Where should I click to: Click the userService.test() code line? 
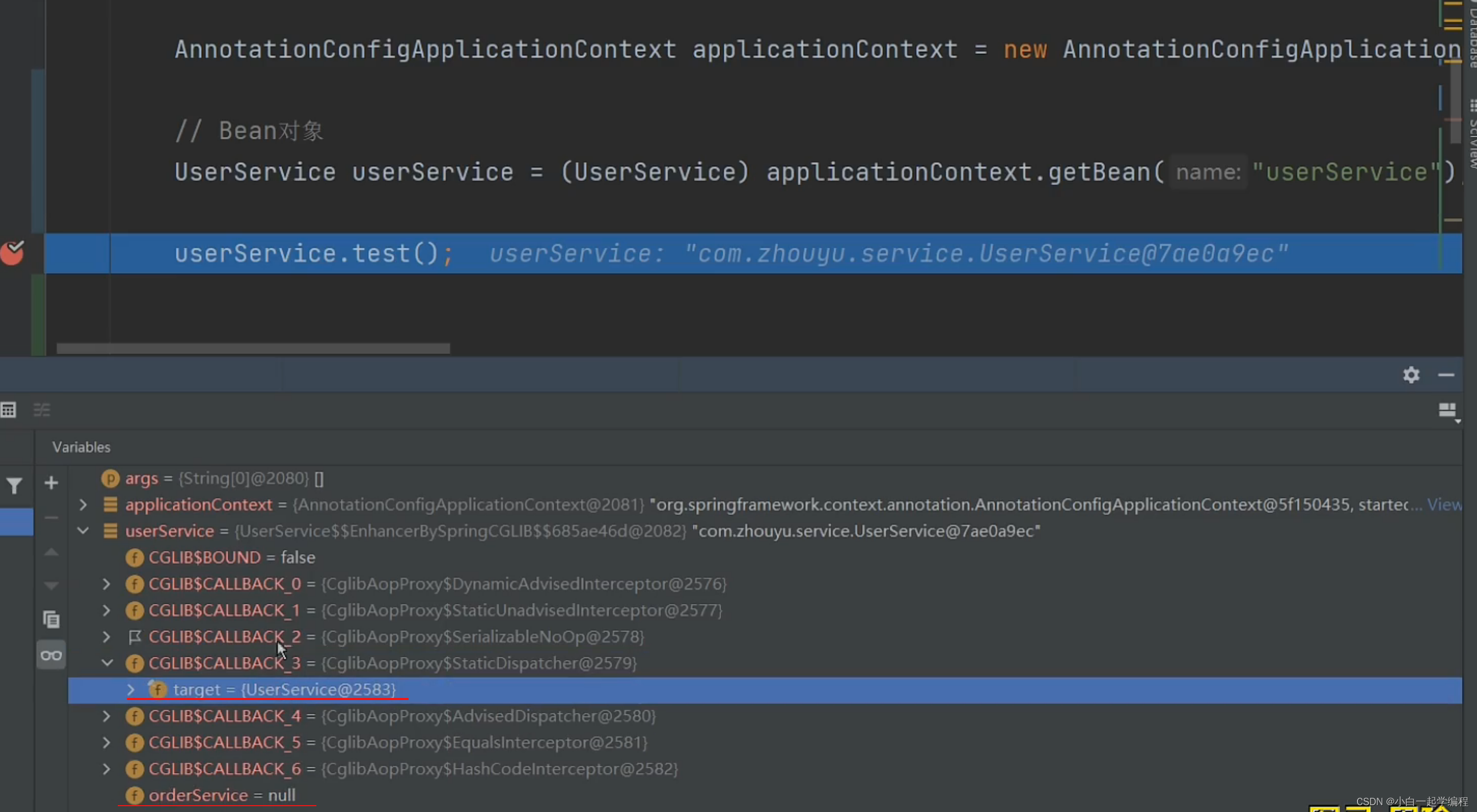pyautogui.click(x=753, y=253)
